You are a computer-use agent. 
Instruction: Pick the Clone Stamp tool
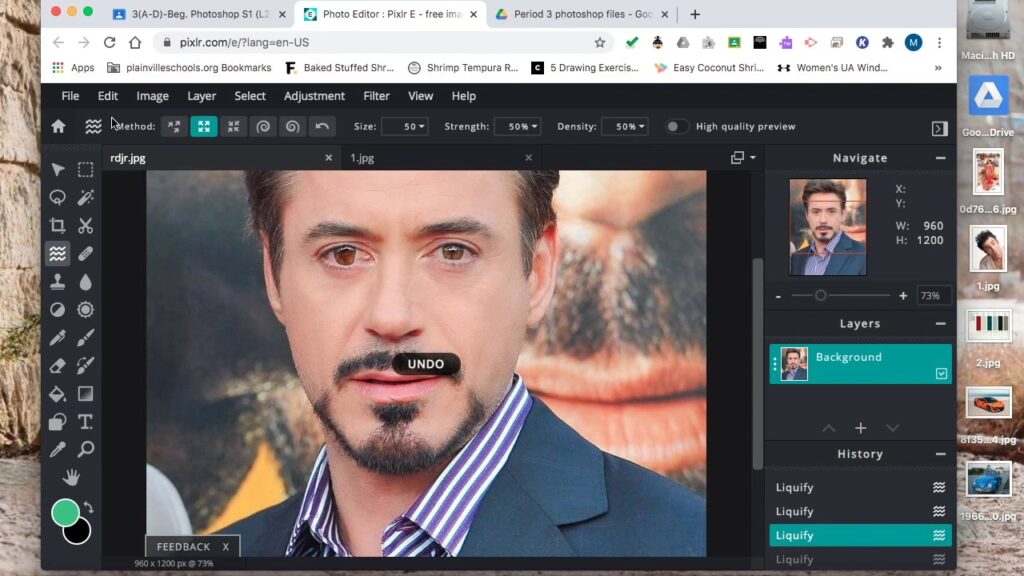[58, 282]
